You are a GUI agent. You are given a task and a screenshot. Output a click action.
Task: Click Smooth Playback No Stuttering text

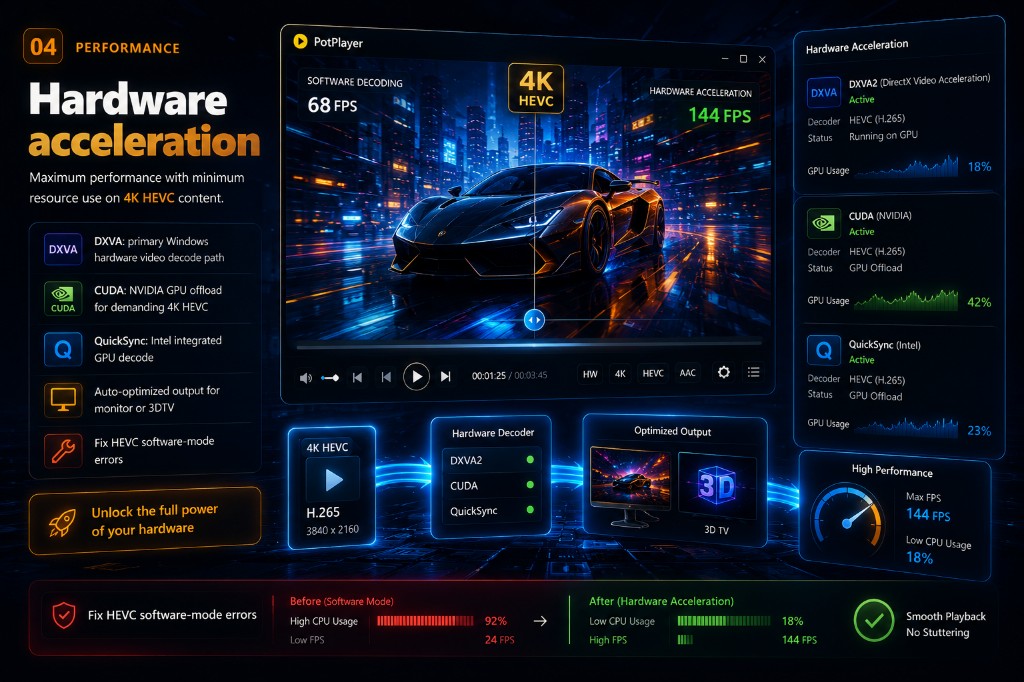click(946, 624)
